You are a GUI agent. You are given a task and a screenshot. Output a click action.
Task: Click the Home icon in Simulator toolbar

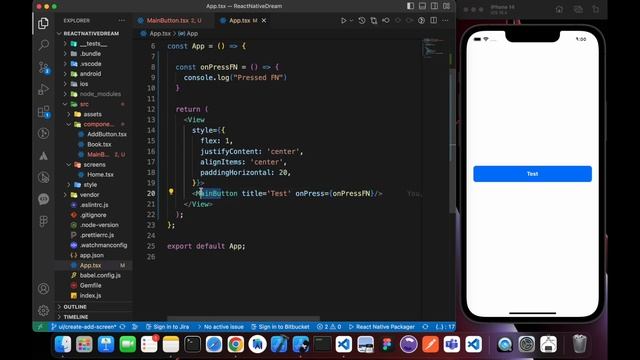559,9
